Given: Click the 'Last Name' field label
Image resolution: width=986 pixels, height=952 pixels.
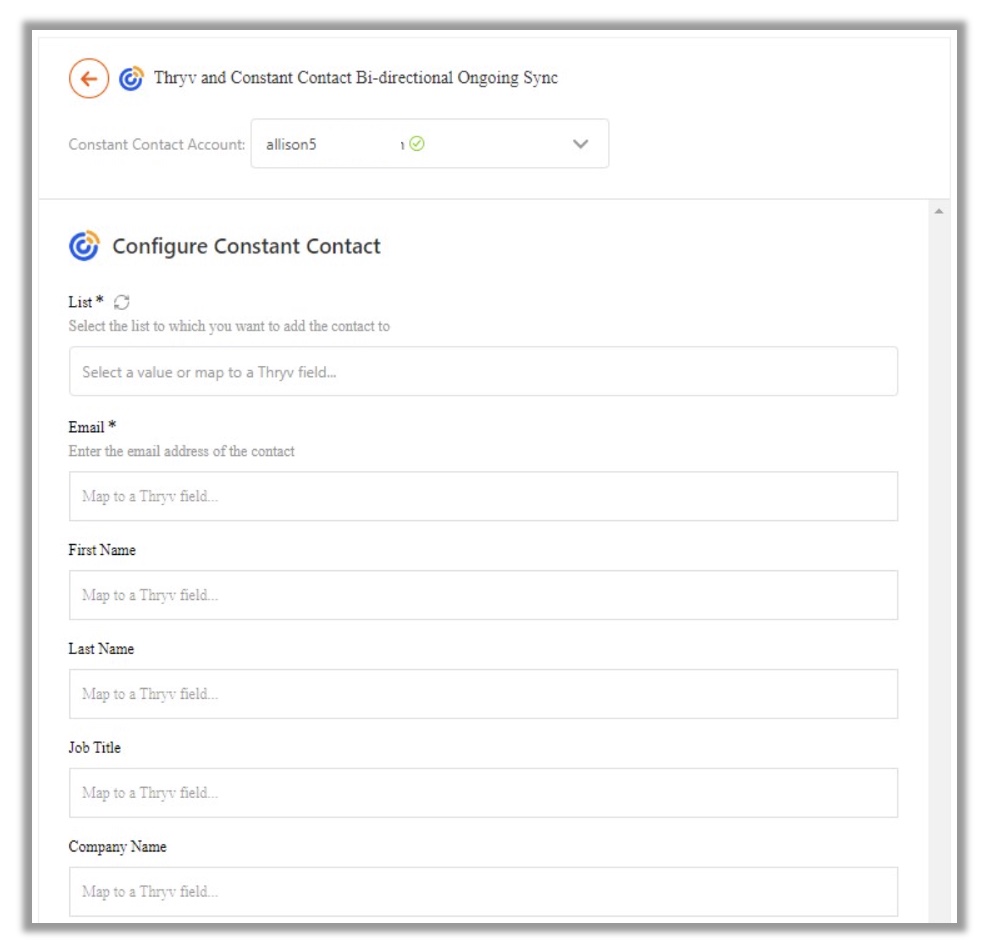Looking at the screenshot, I should 101,649.
